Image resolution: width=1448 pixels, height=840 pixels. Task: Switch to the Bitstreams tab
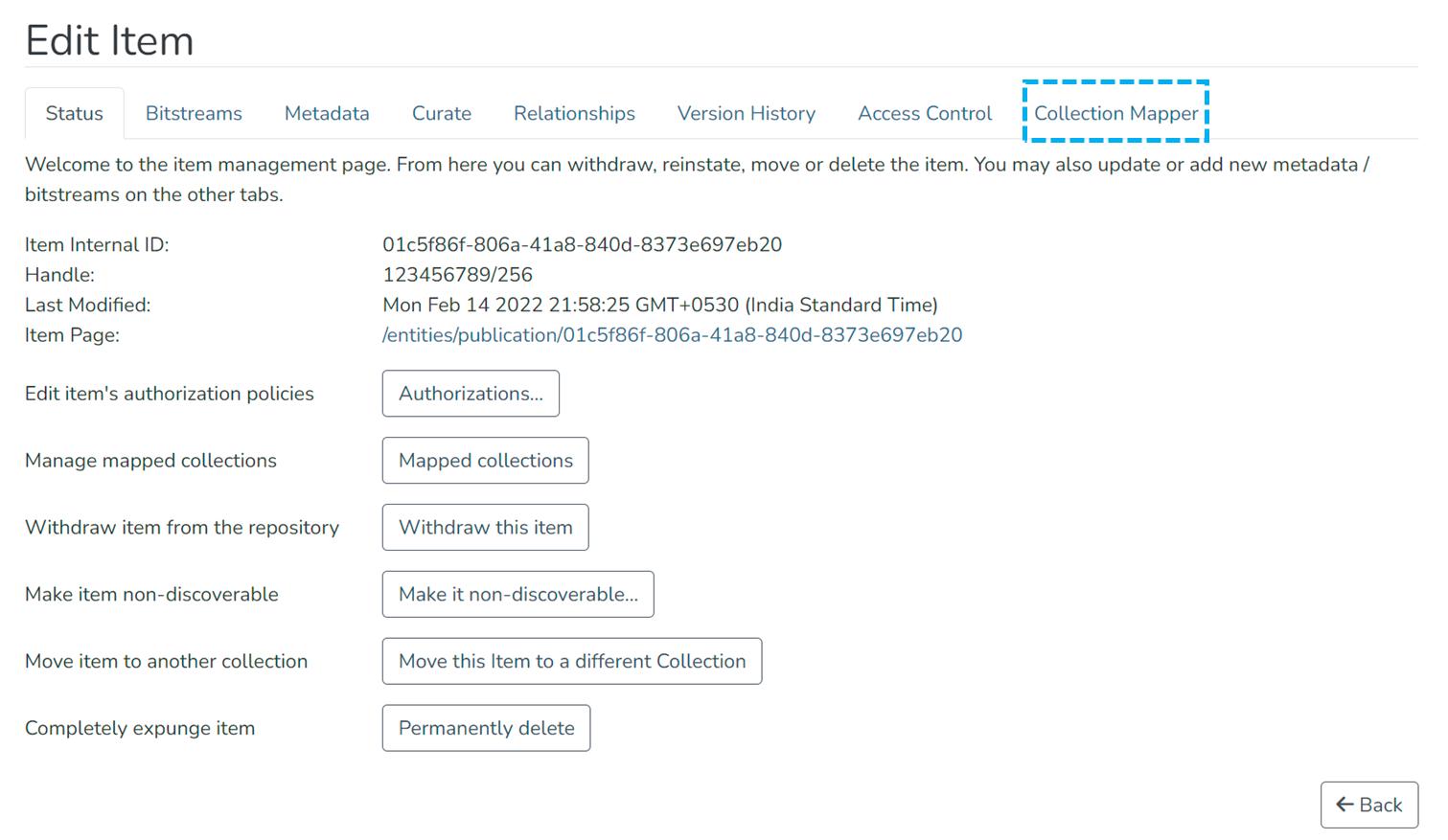tap(193, 113)
